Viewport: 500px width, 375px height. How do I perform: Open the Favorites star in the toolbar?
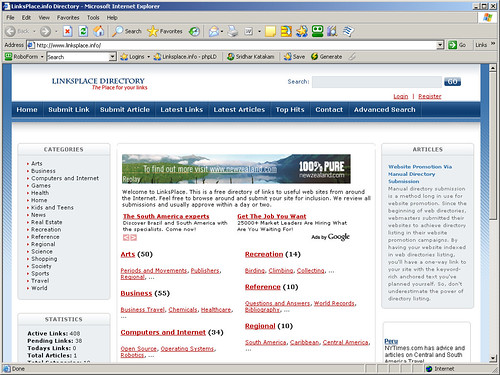tap(165, 31)
